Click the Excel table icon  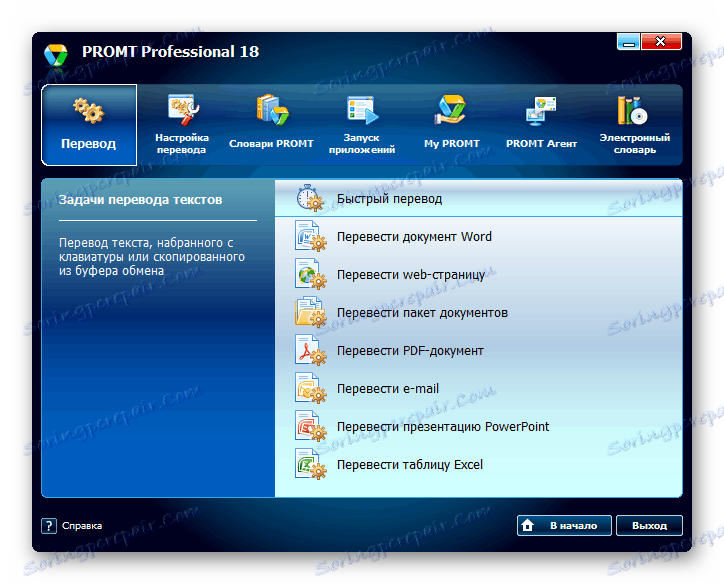click(x=310, y=464)
